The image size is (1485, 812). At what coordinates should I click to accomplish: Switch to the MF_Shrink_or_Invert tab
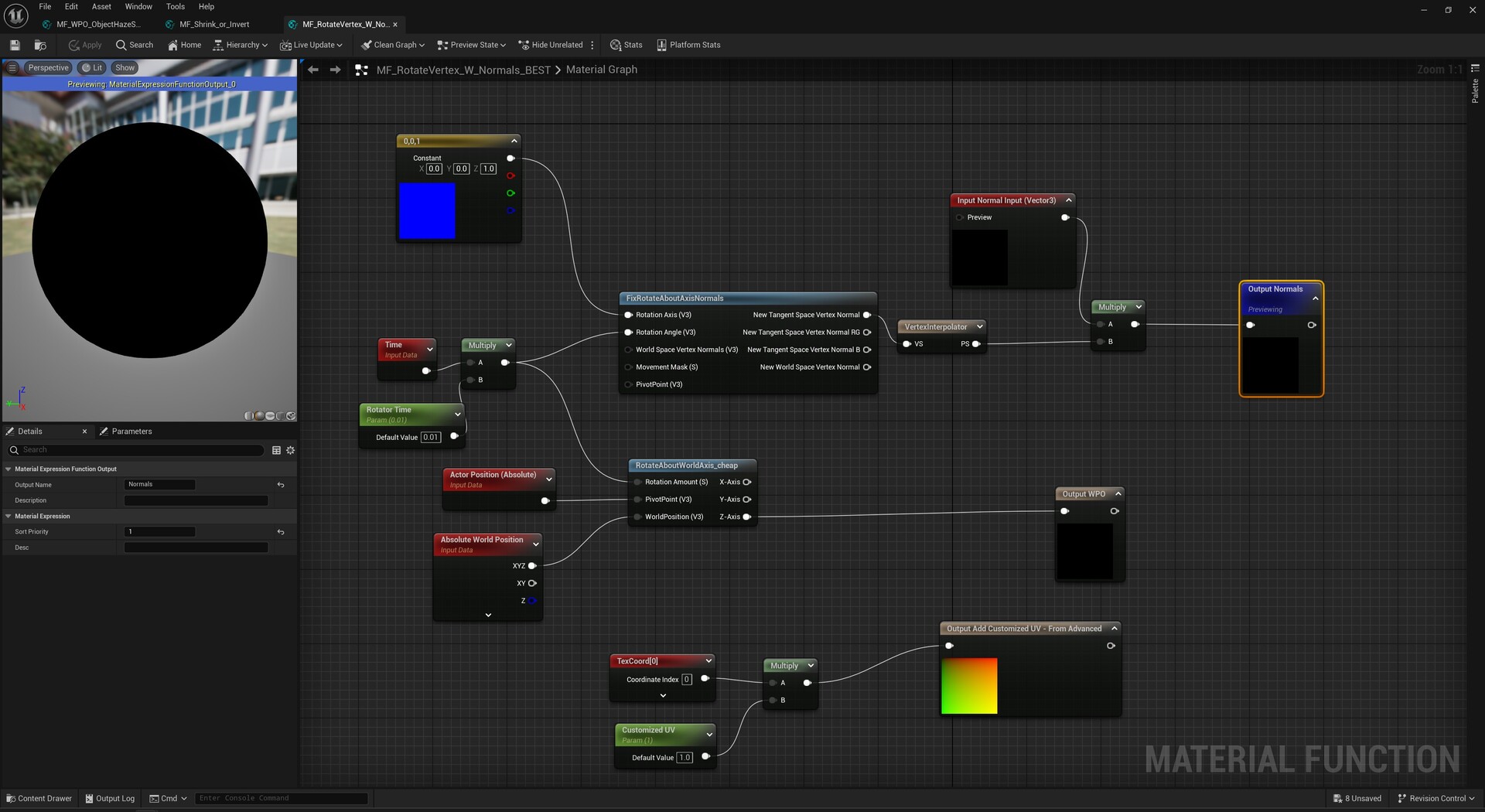pyautogui.click(x=213, y=24)
